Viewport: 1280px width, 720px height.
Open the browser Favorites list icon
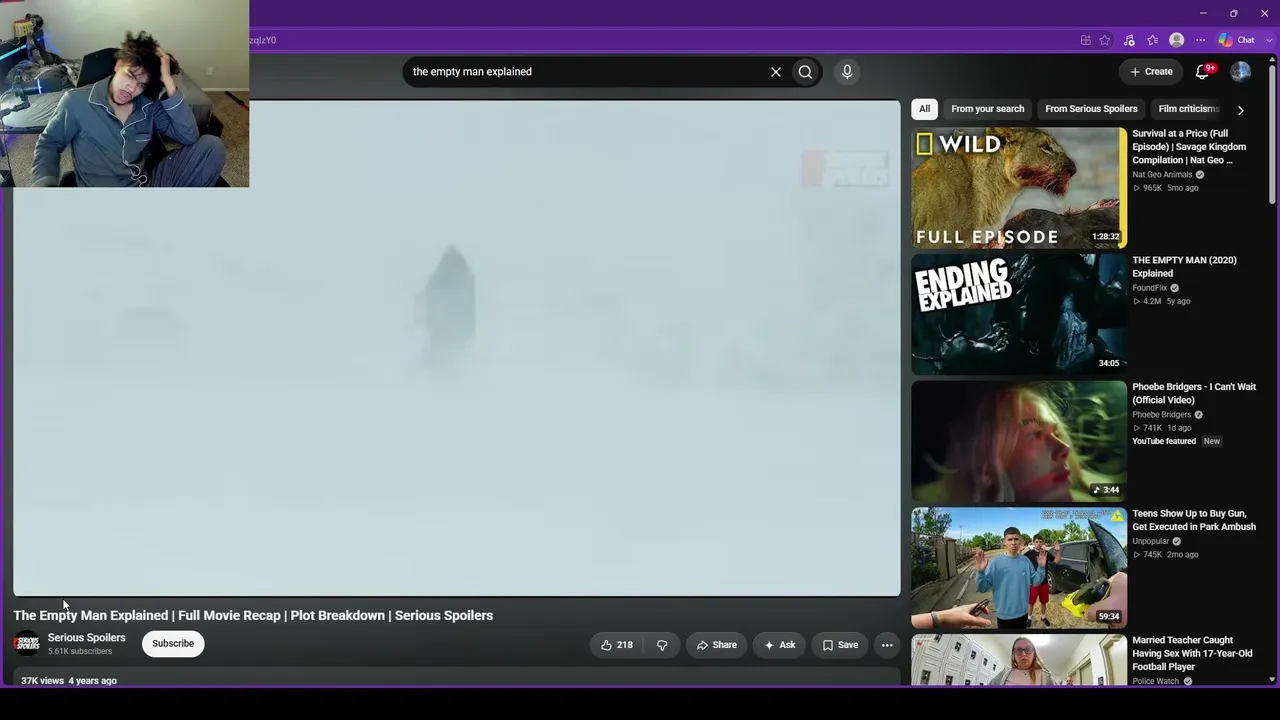point(1152,40)
